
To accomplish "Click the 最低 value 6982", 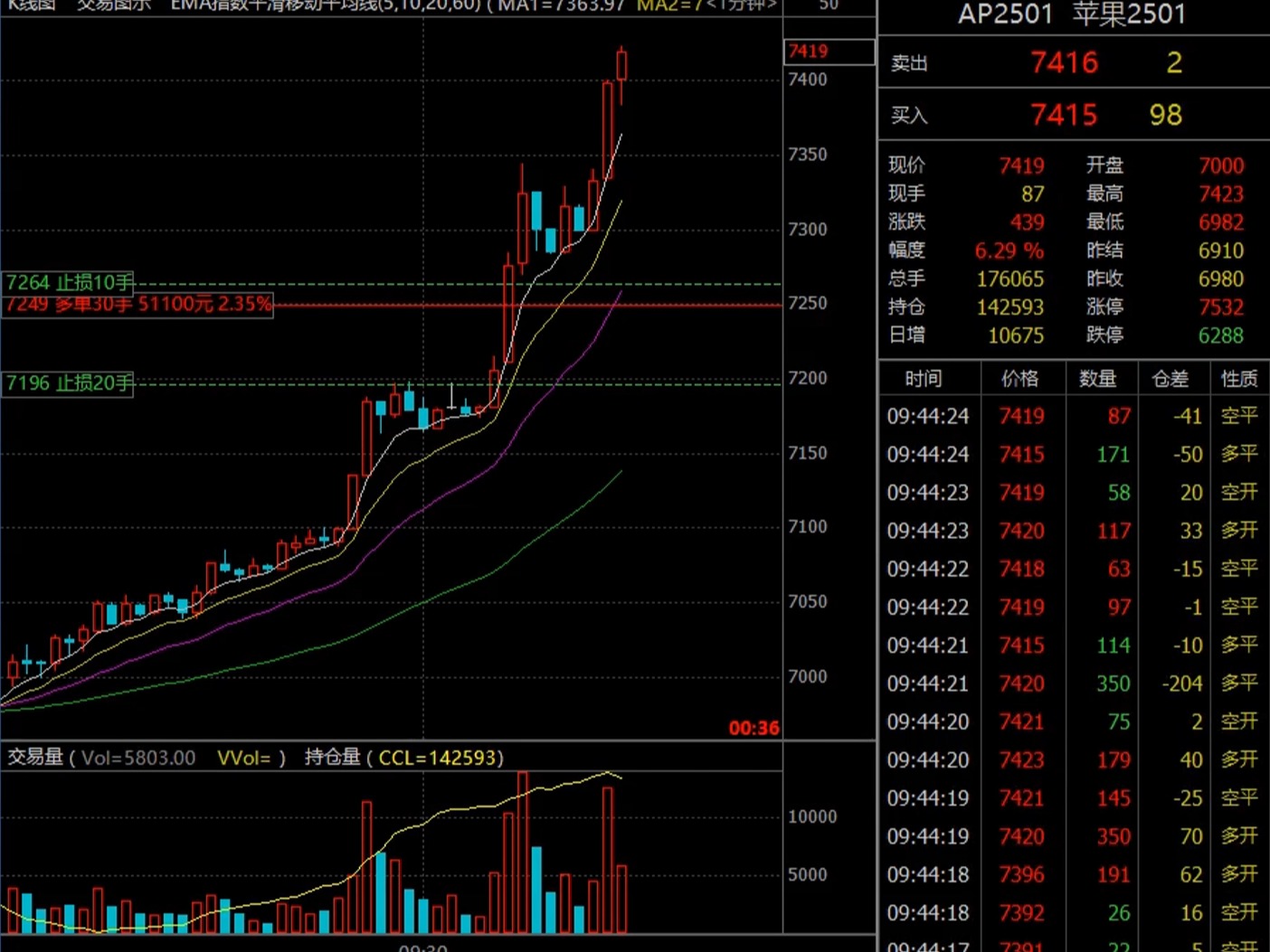I will (1221, 222).
